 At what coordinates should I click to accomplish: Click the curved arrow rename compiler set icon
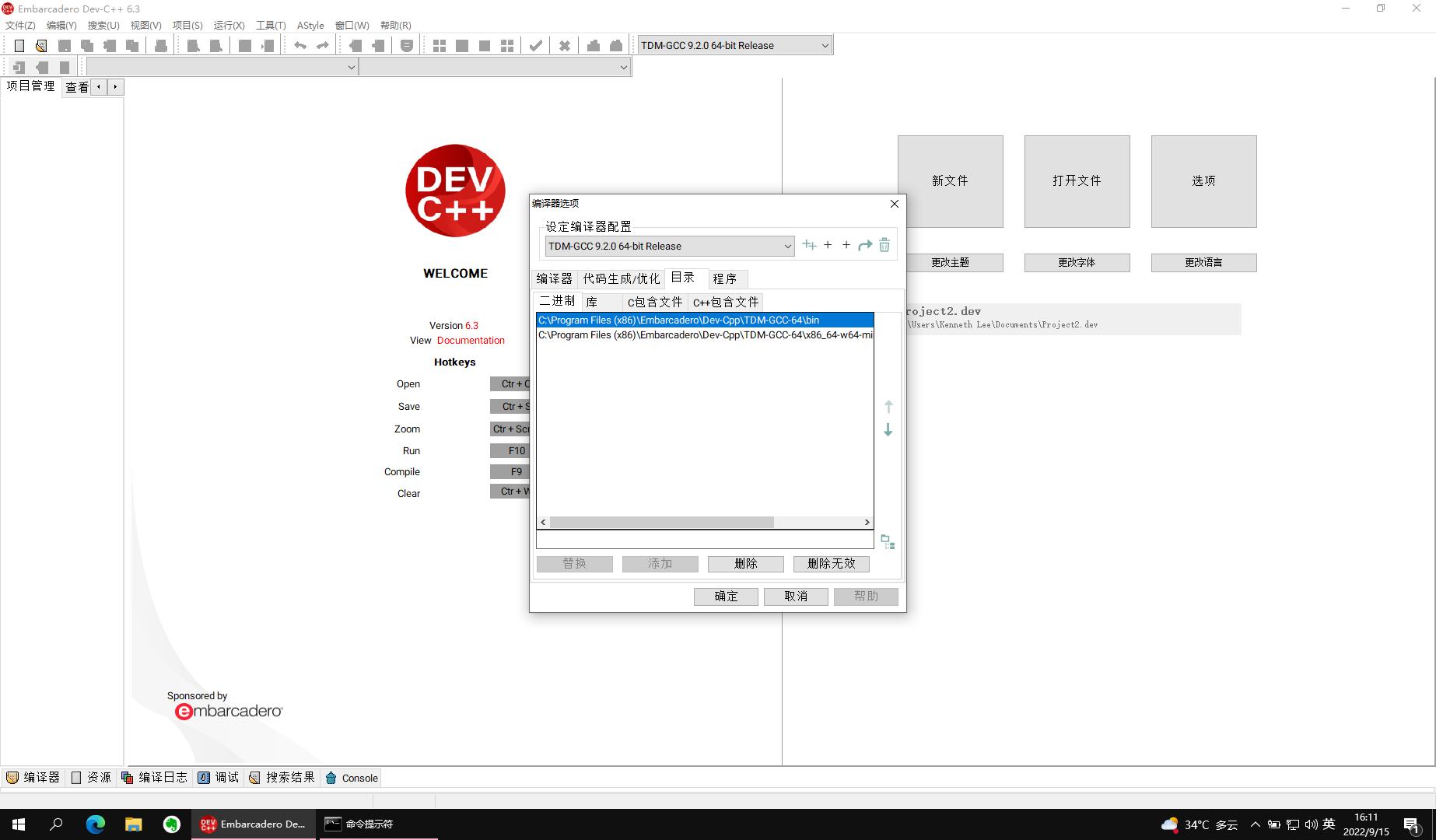[865, 245]
